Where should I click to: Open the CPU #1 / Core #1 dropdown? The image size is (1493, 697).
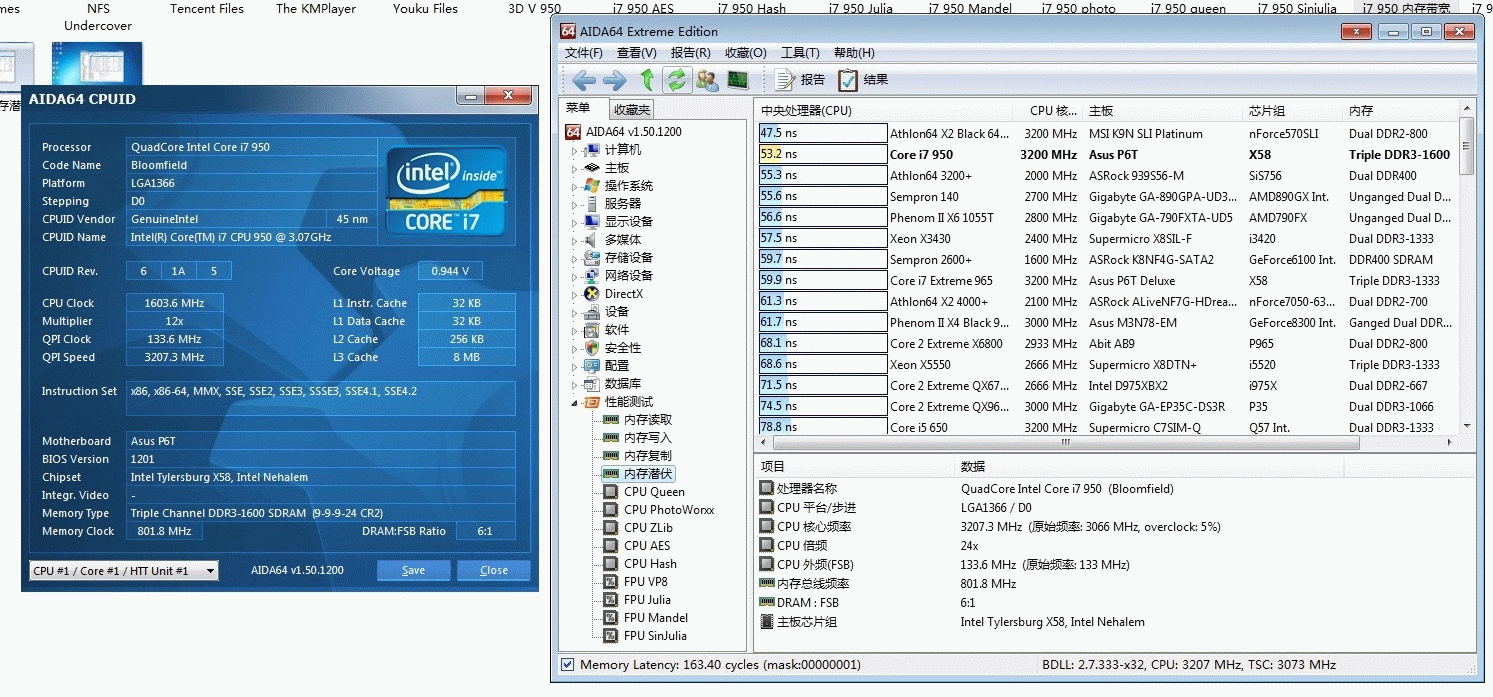(x=123, y=571)
